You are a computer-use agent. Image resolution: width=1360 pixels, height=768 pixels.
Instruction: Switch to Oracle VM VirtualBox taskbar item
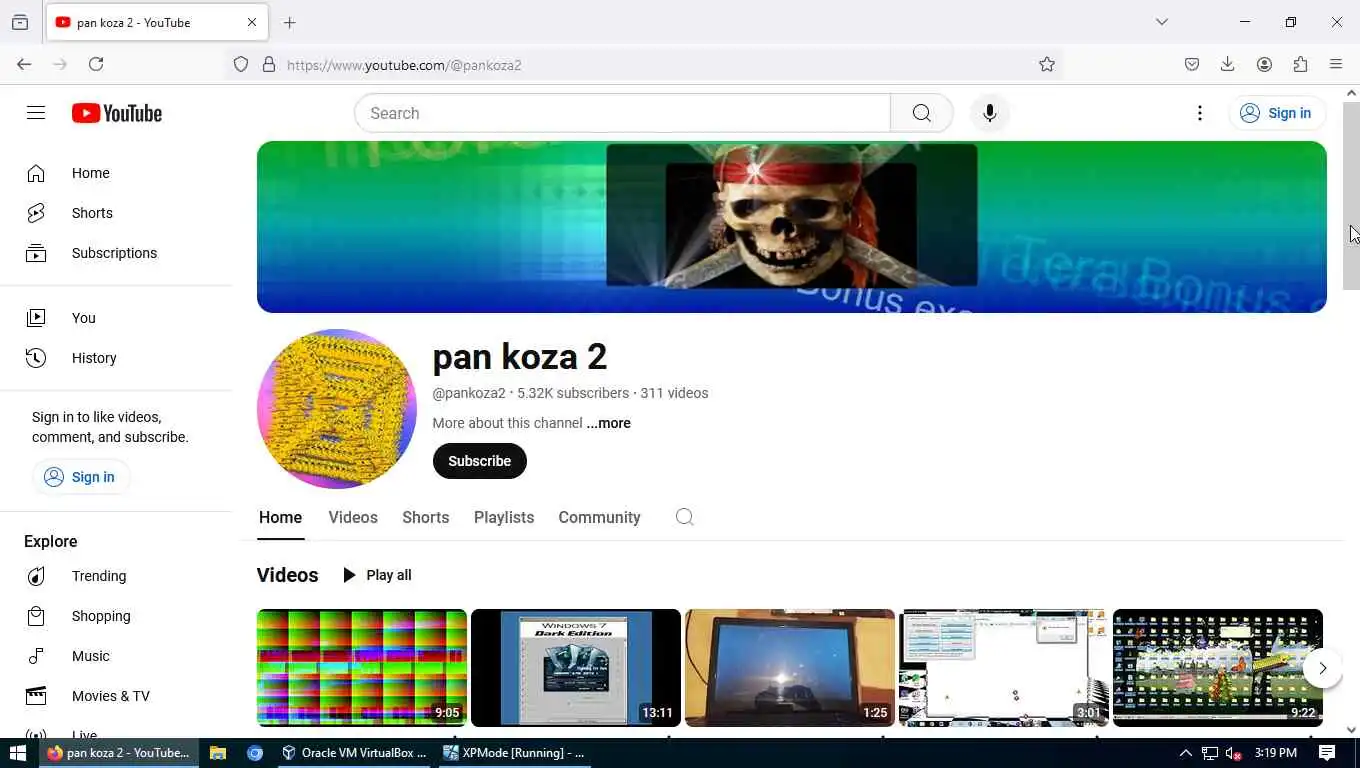point(355,753)
